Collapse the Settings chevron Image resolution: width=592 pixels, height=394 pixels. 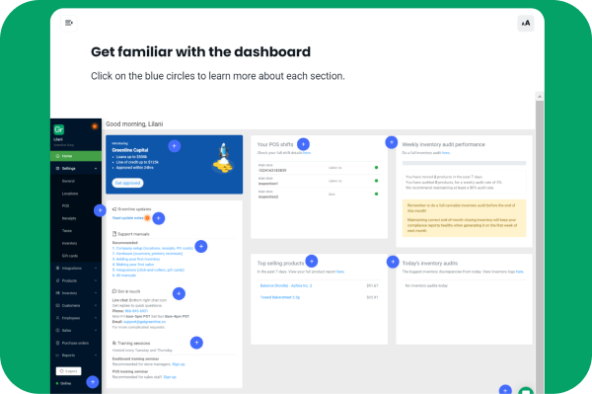(x=96, y=168)
